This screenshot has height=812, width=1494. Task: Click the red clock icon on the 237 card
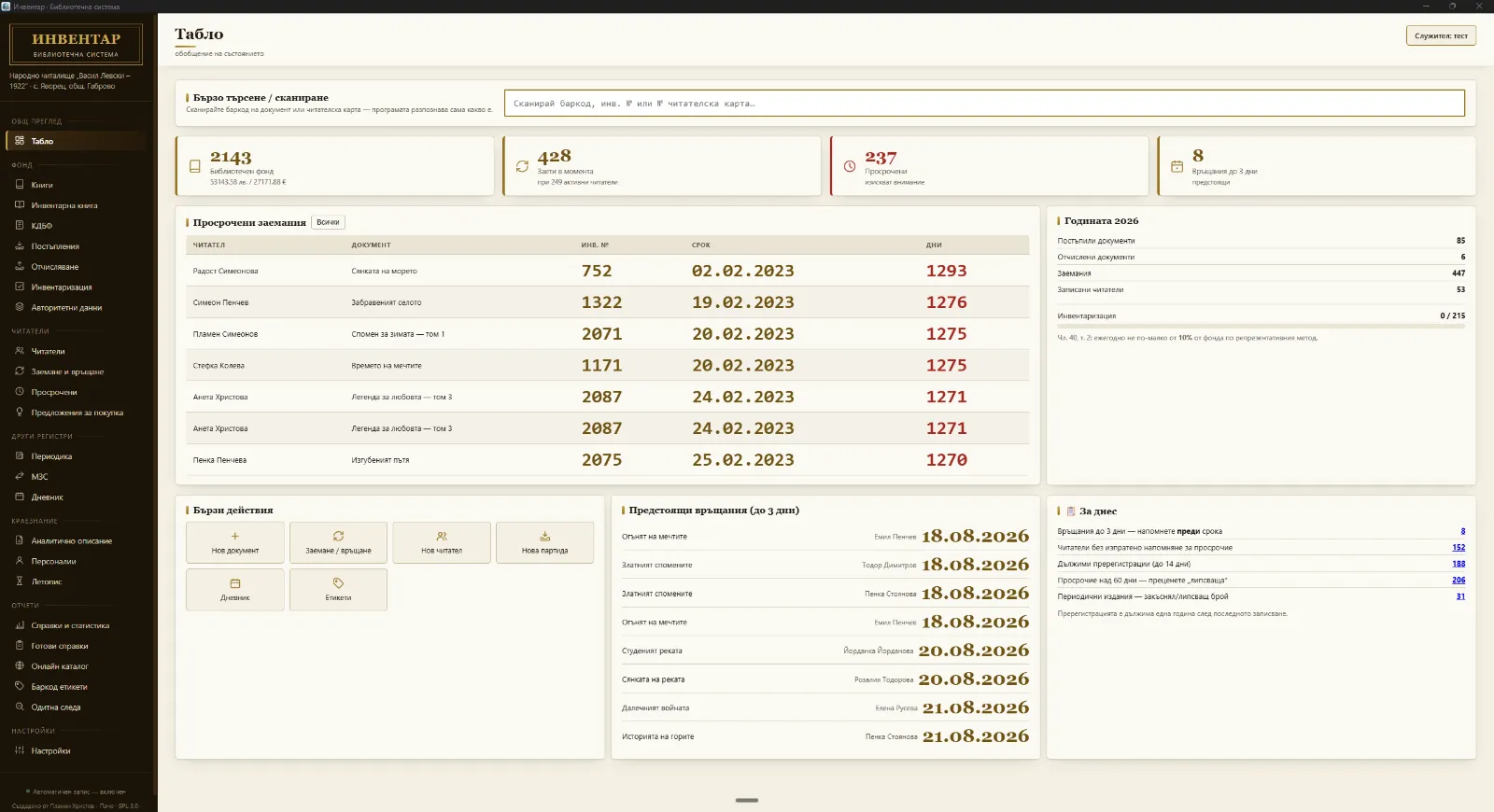pos(850,166)
